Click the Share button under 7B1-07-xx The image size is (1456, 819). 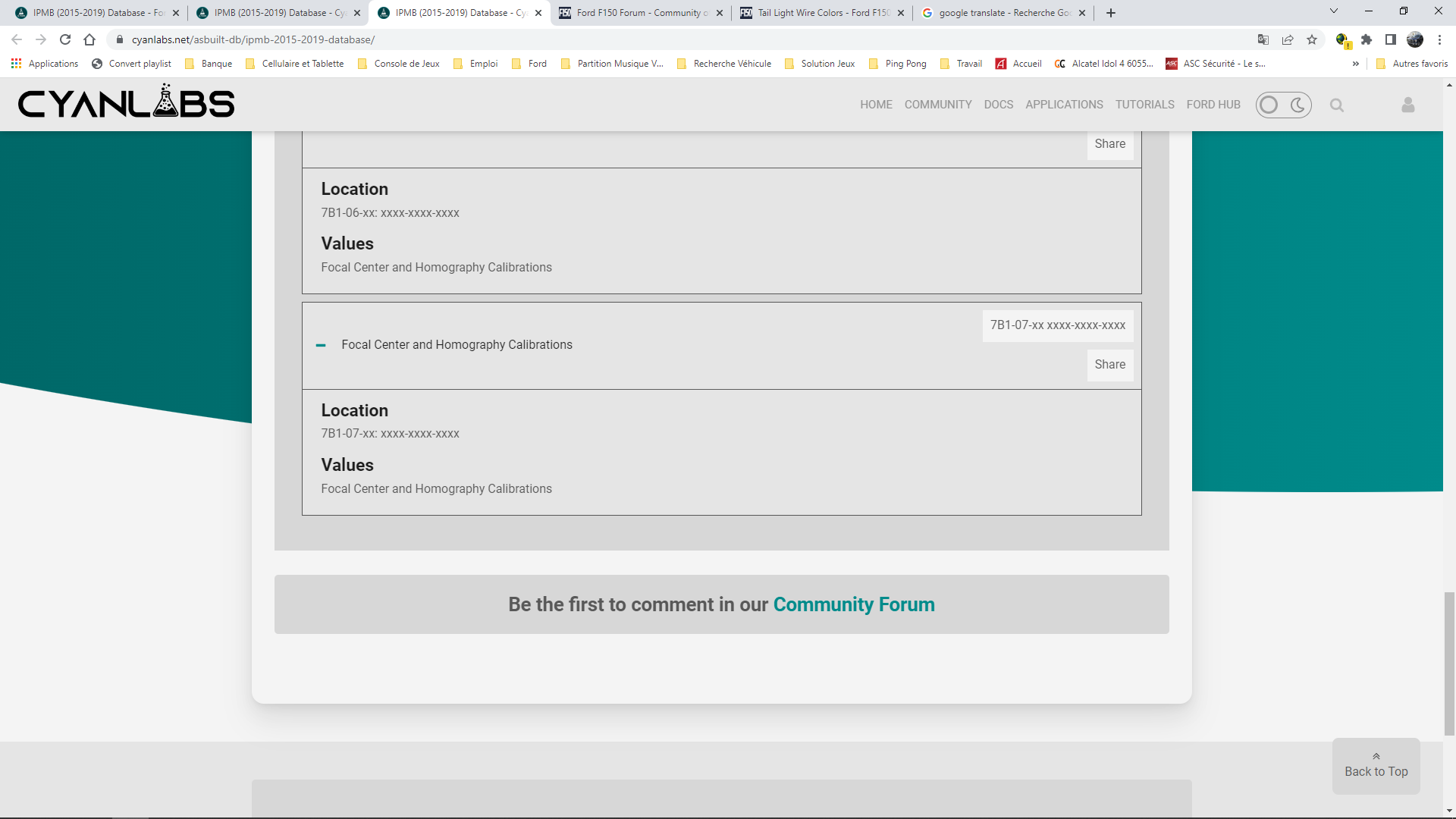tap(1109, 365)
